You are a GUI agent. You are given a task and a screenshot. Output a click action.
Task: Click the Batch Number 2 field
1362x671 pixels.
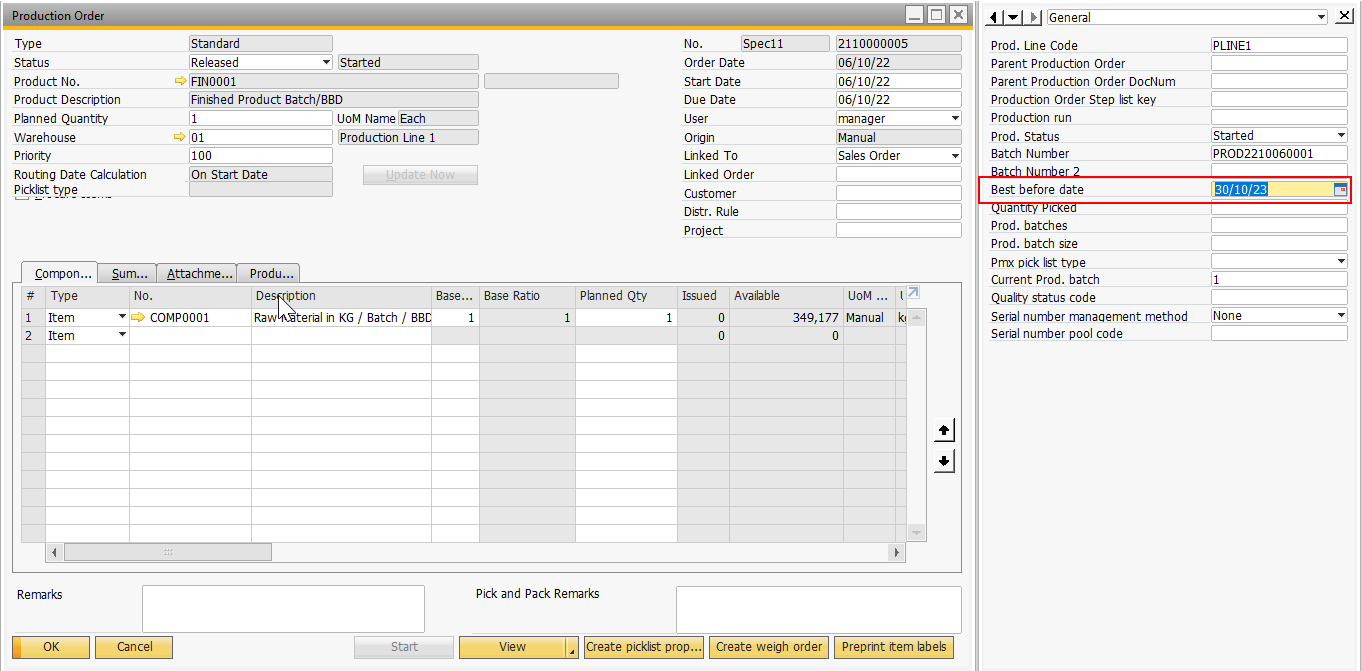click(x=1279, y=171)
